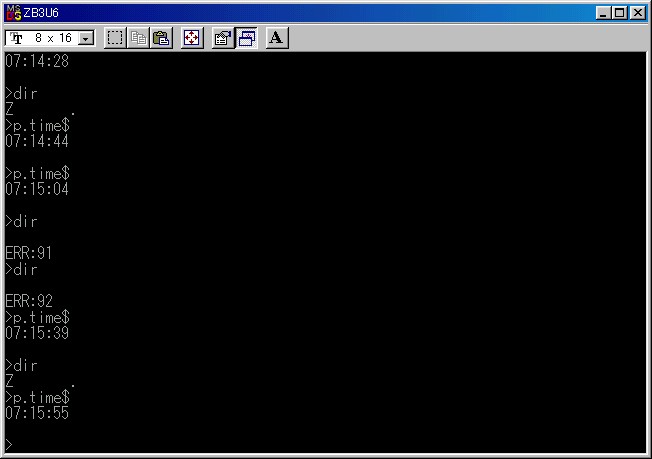652x459 pixels.
Task: Open the Properties toolbar icon
Action: pyautogui.click(x=223, y=38)
